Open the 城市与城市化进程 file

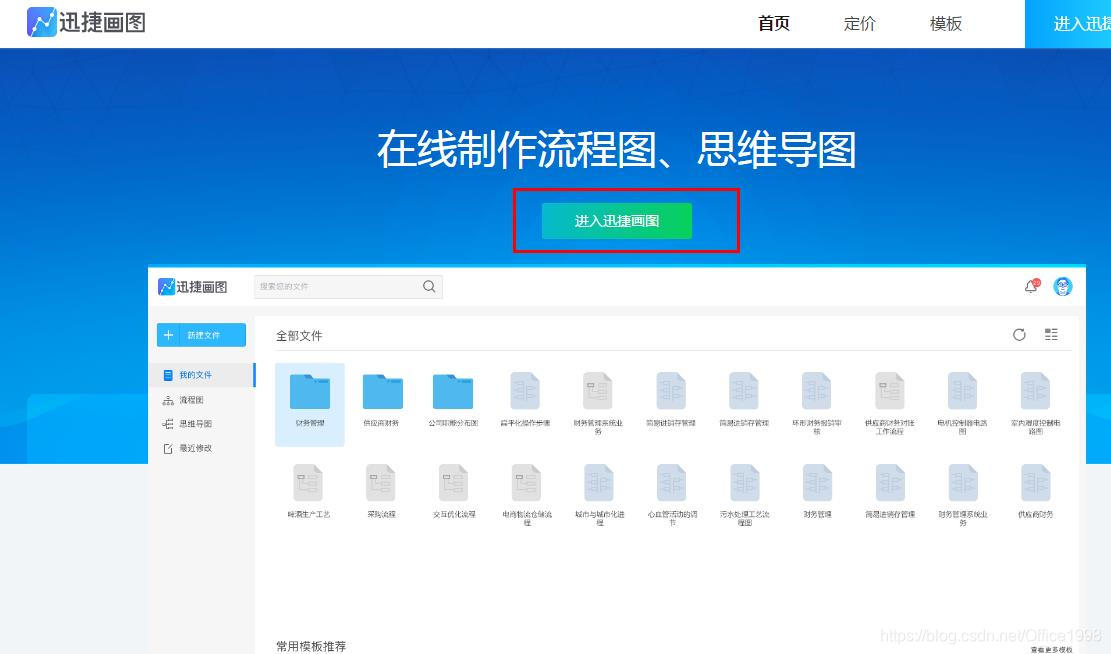pos(599,495)
